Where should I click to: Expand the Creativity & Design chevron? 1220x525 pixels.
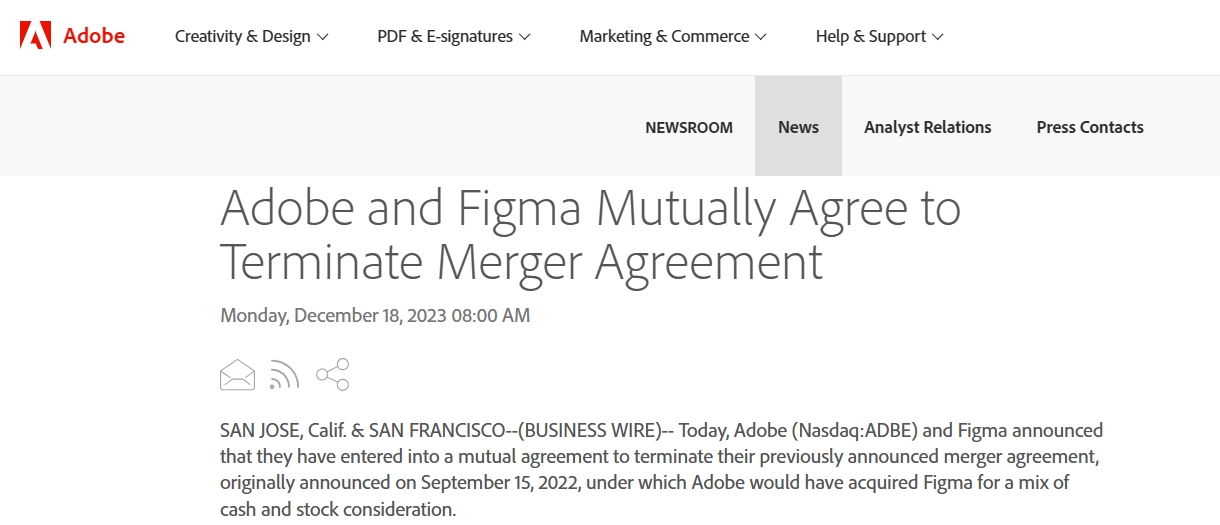[x=323, y=37]
